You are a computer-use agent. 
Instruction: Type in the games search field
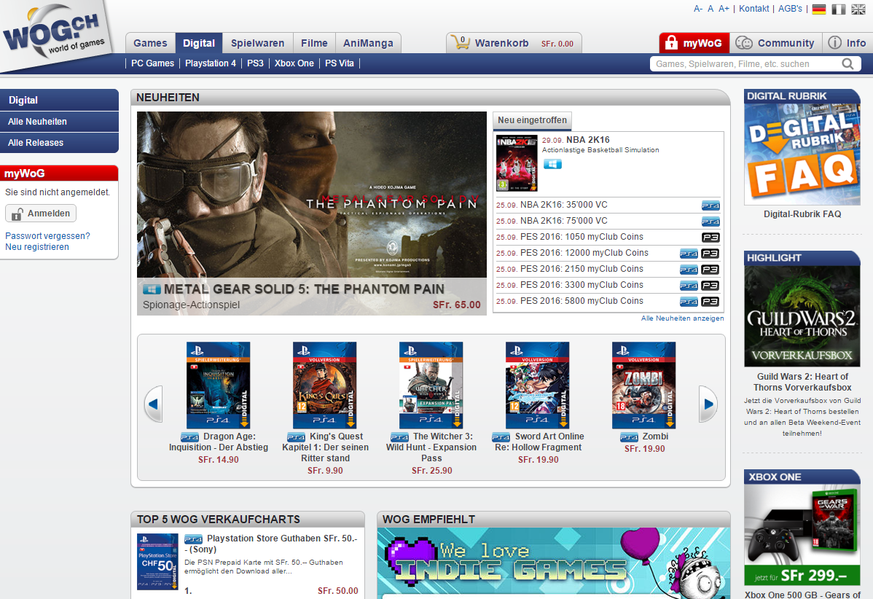743,64
